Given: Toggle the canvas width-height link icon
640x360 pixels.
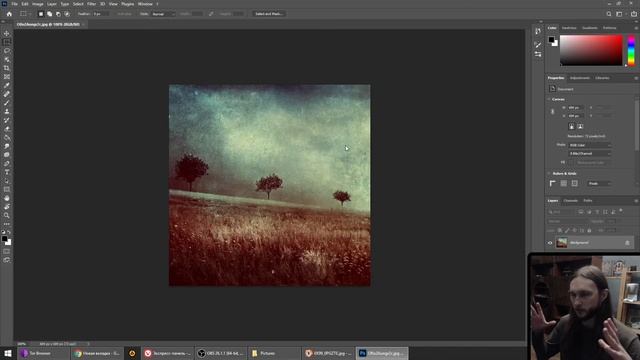Looking at the screenshot, I should pos(553,111).
